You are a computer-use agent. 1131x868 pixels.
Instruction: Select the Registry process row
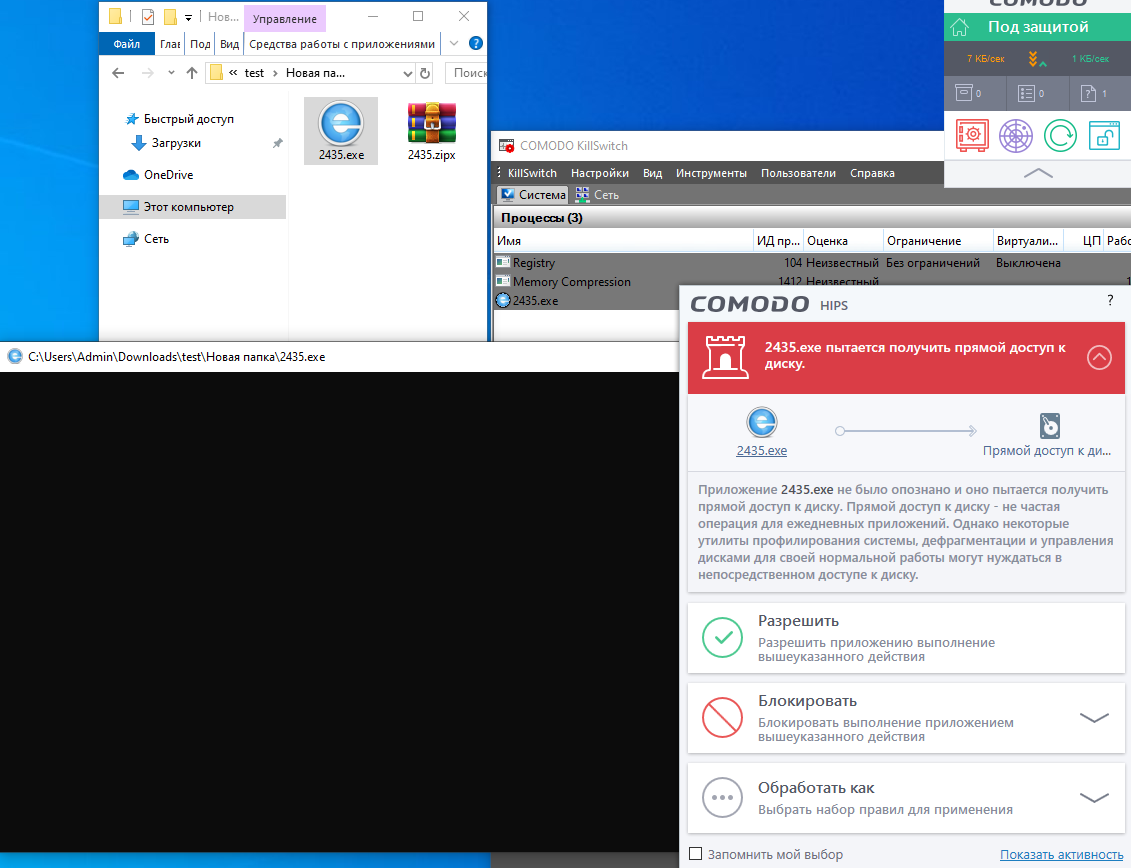(x=812, y=263)
